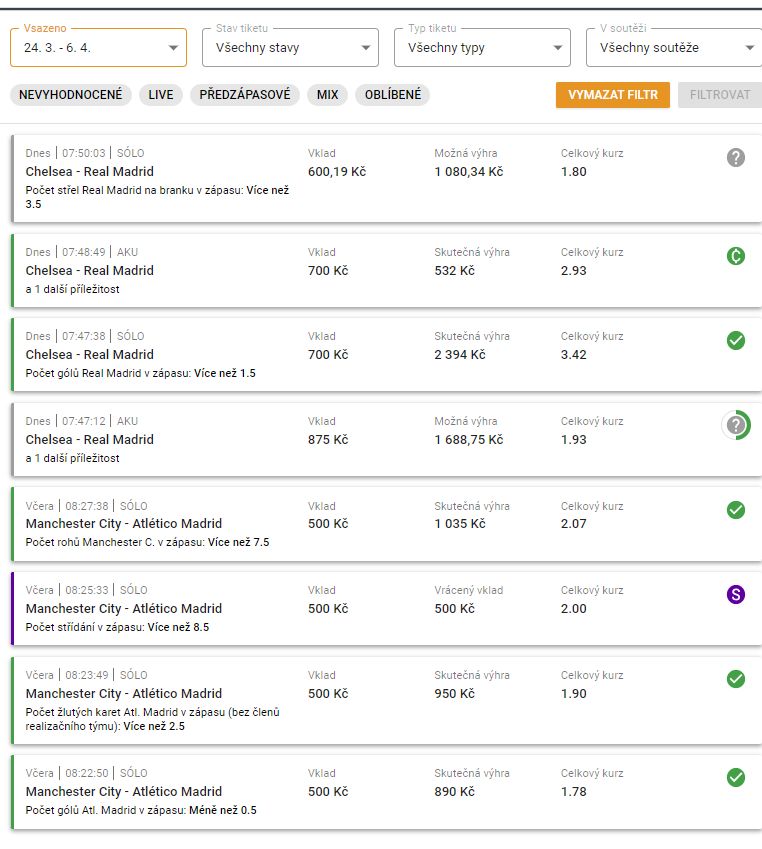The image size is (762, 849).
Task: Click the FILTROVAT button
Action: point(720,95)
